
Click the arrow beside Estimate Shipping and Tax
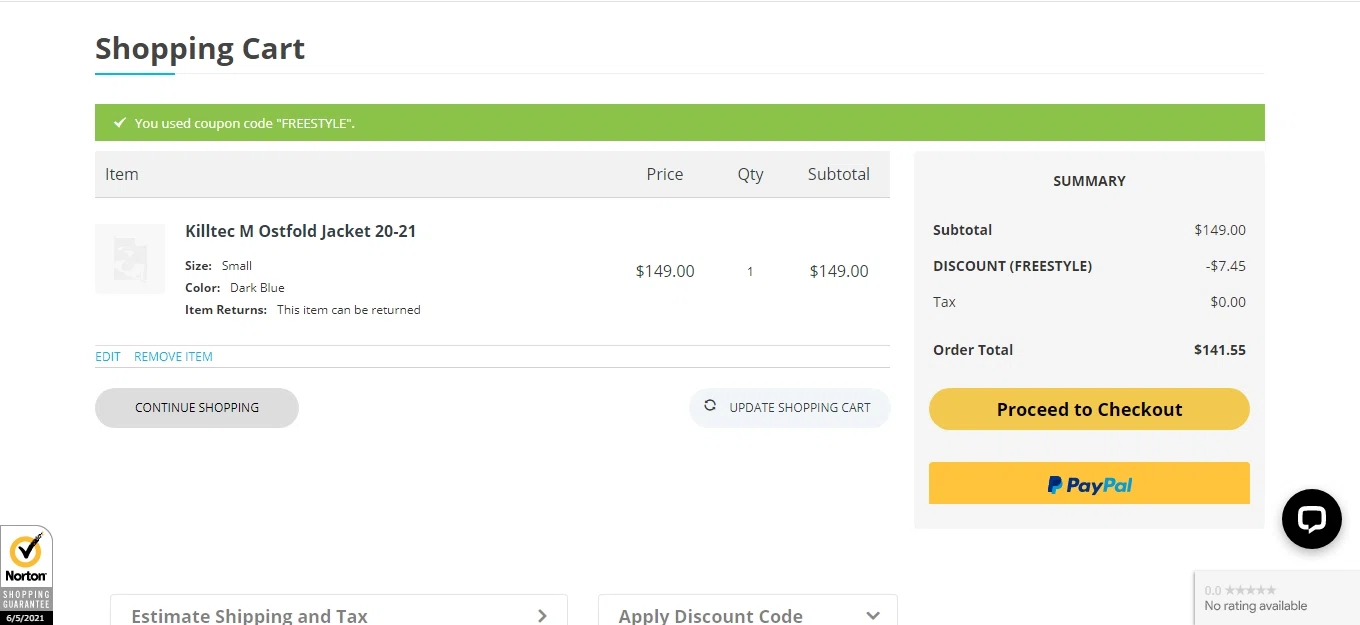pyautogui.click(x=542, y=616)
